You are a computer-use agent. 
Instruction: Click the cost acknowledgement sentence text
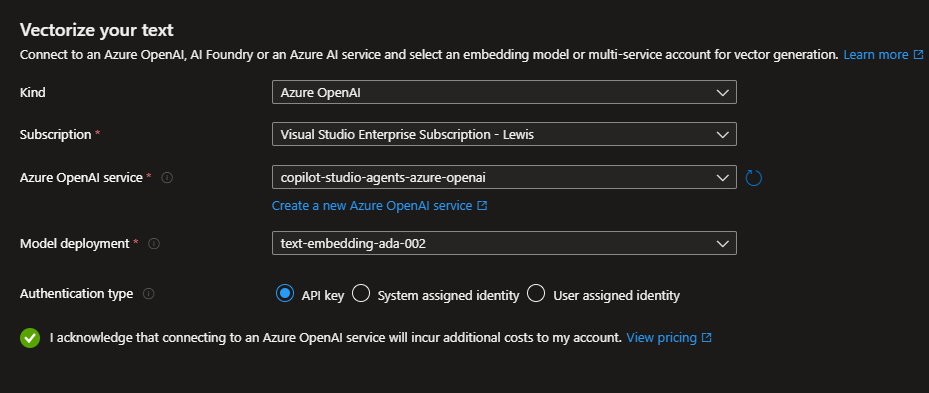click(x=336, y=338)
